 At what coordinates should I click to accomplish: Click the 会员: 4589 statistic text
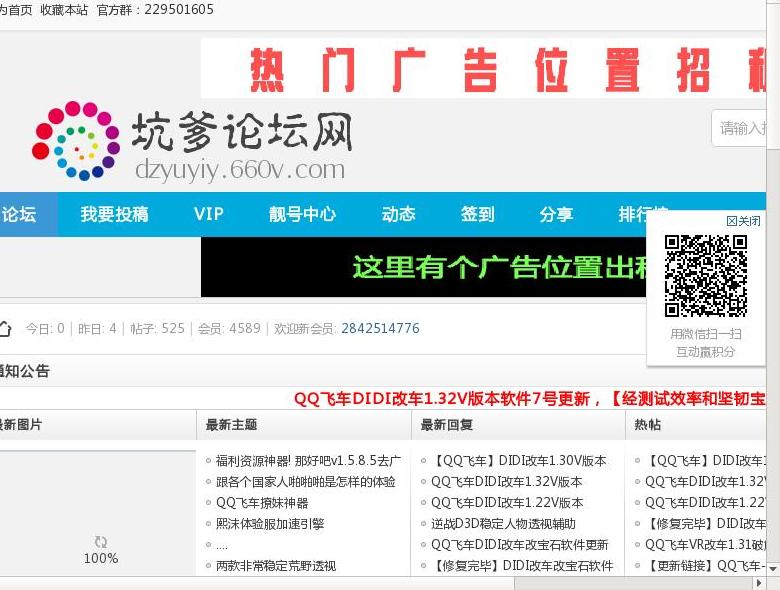click(x=229, y=328)
